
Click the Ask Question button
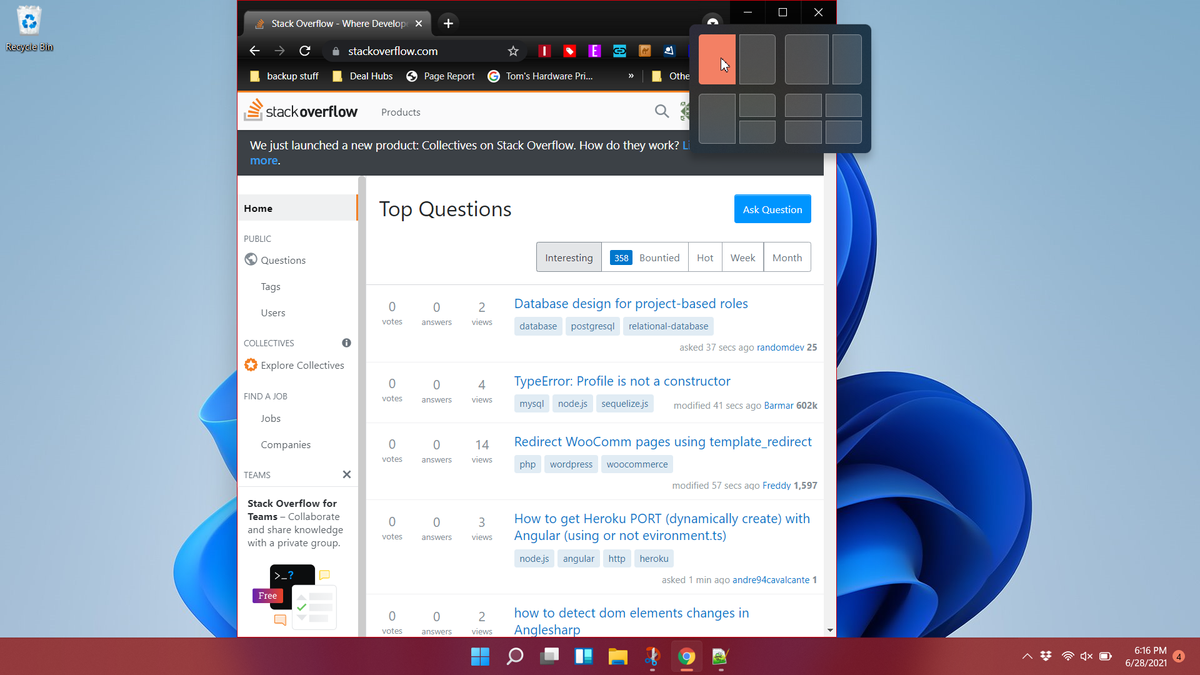(x=772, y=209)
